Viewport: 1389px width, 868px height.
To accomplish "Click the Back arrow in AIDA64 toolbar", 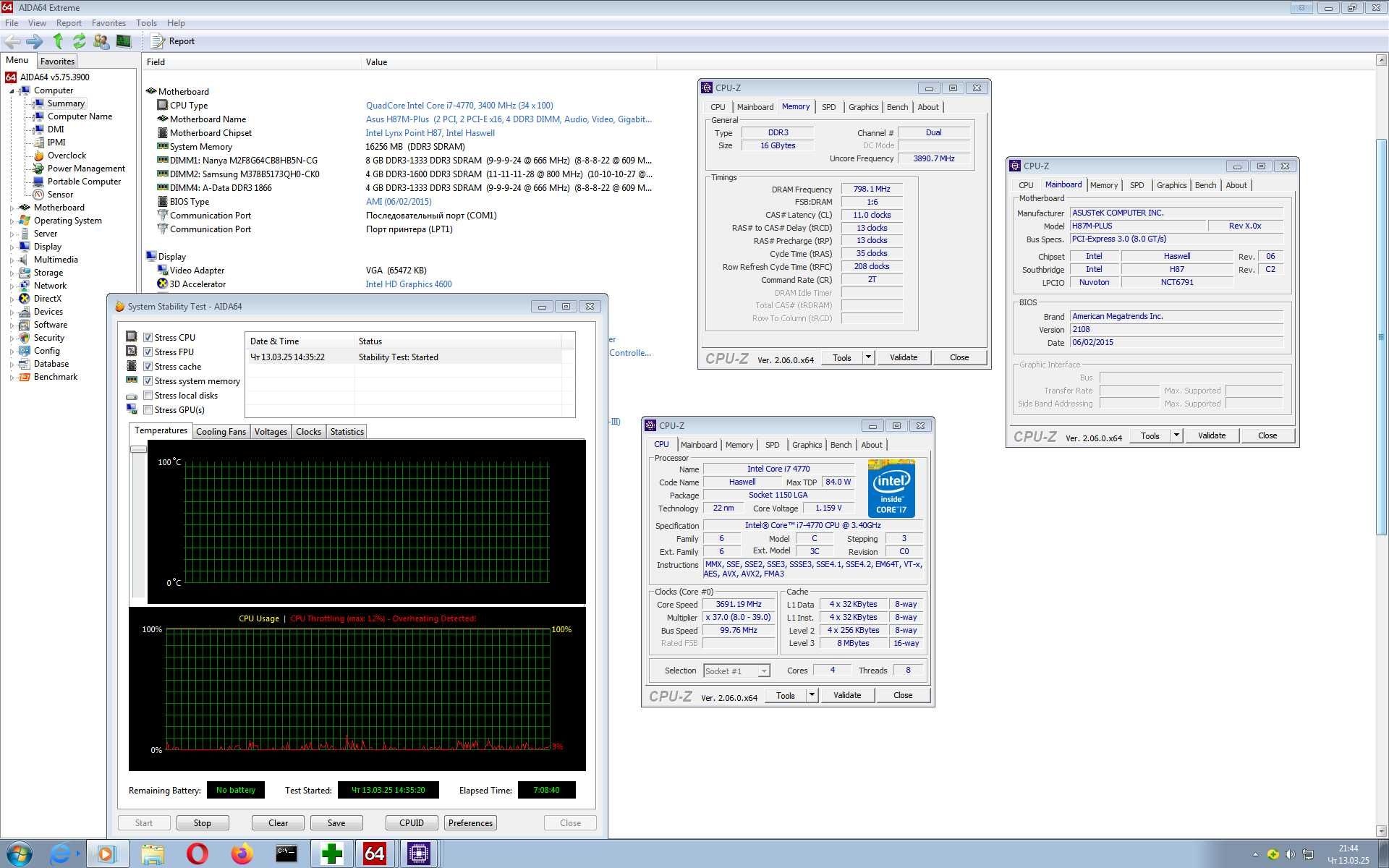I will pyautogui.click(x=12, y=41).
